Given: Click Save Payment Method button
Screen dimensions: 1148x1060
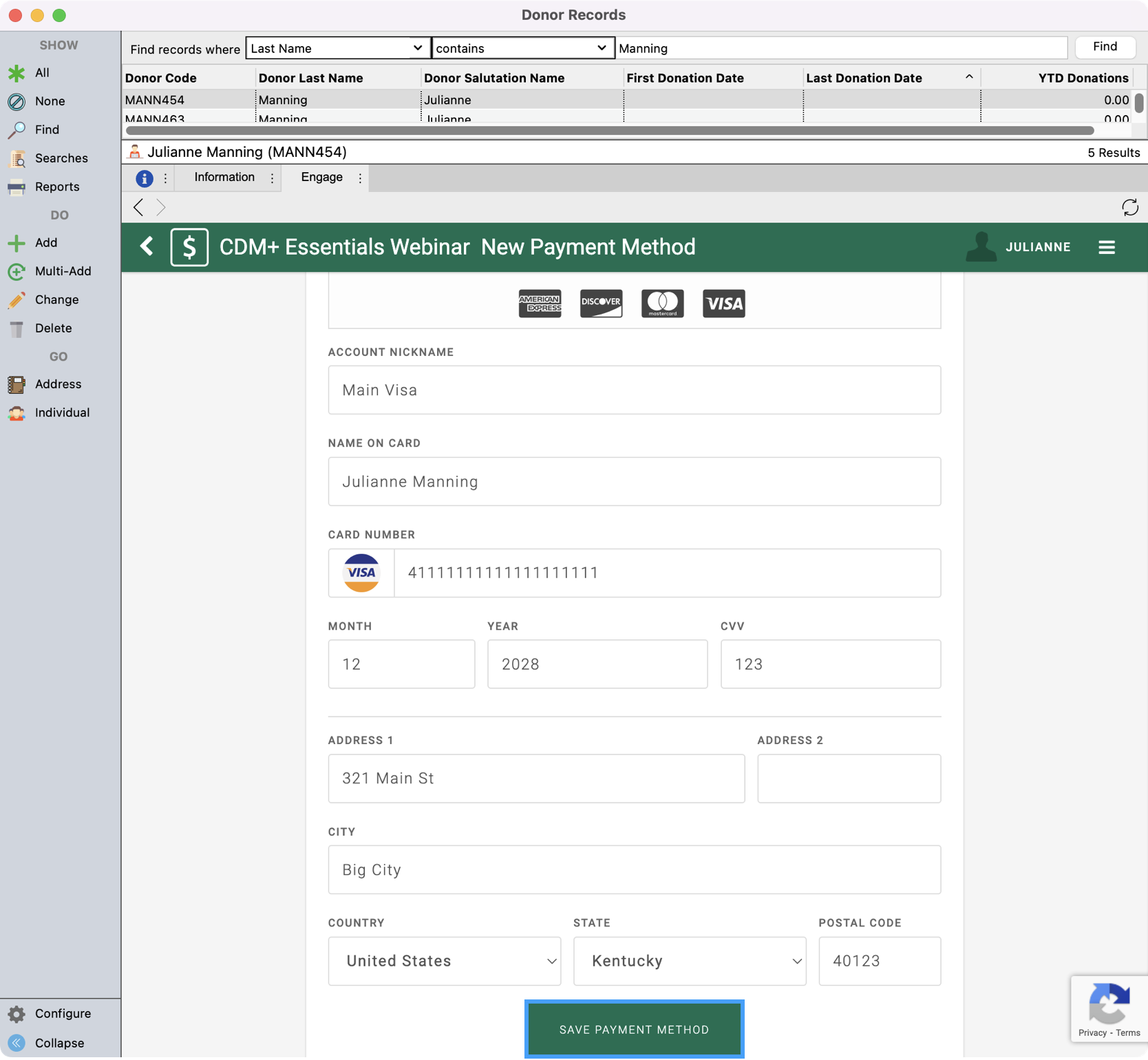Looking at the screenshot, I should point(634,1029).
